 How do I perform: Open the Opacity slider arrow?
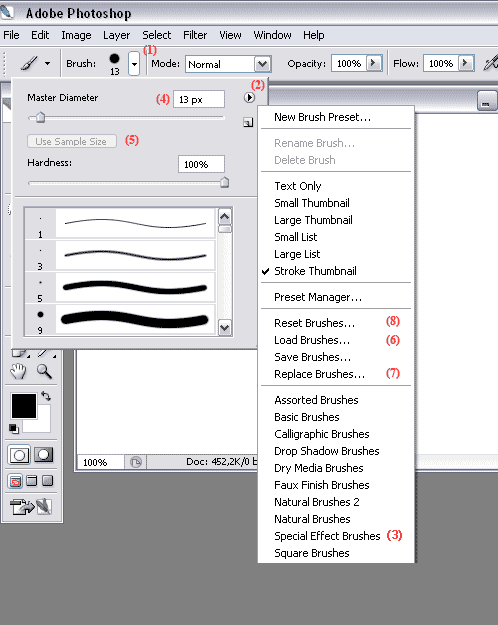pyautogui.click(x=374, y=63)
